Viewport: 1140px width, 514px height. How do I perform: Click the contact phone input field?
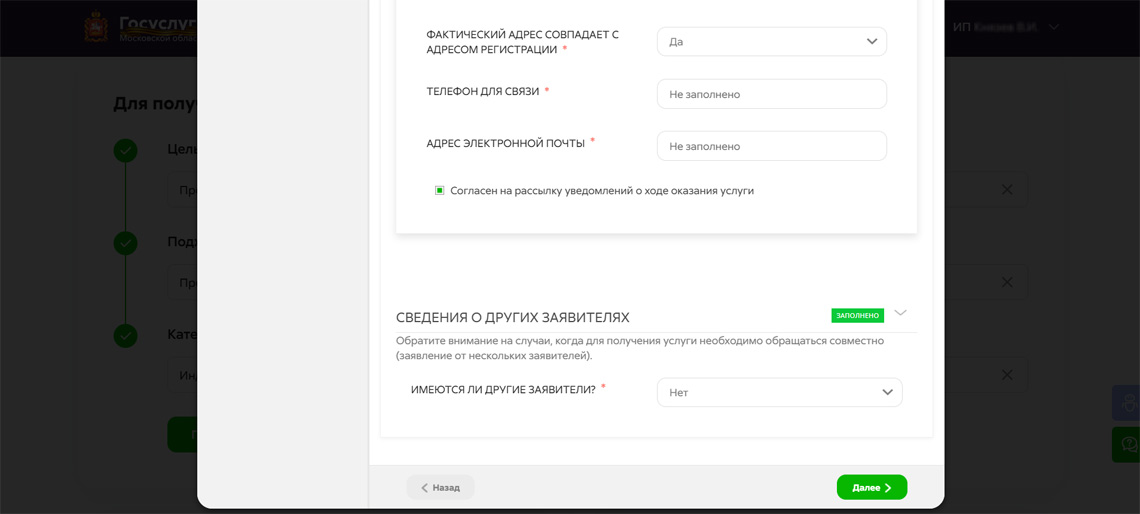771,94
